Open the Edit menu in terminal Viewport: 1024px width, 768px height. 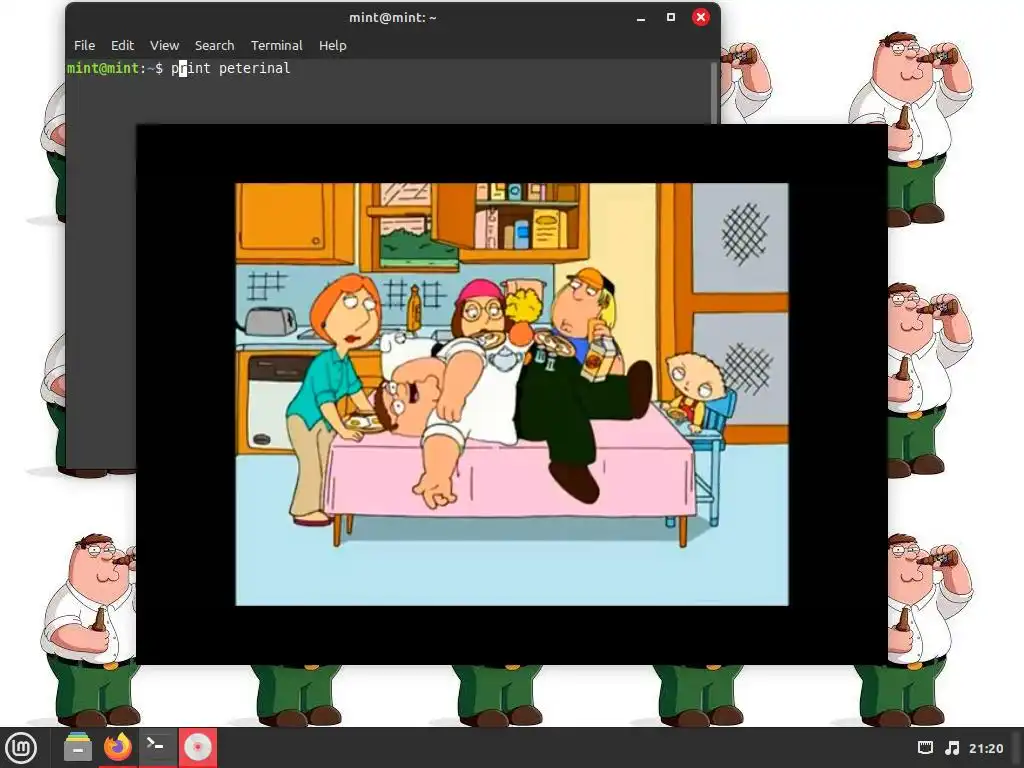(122, 46)
